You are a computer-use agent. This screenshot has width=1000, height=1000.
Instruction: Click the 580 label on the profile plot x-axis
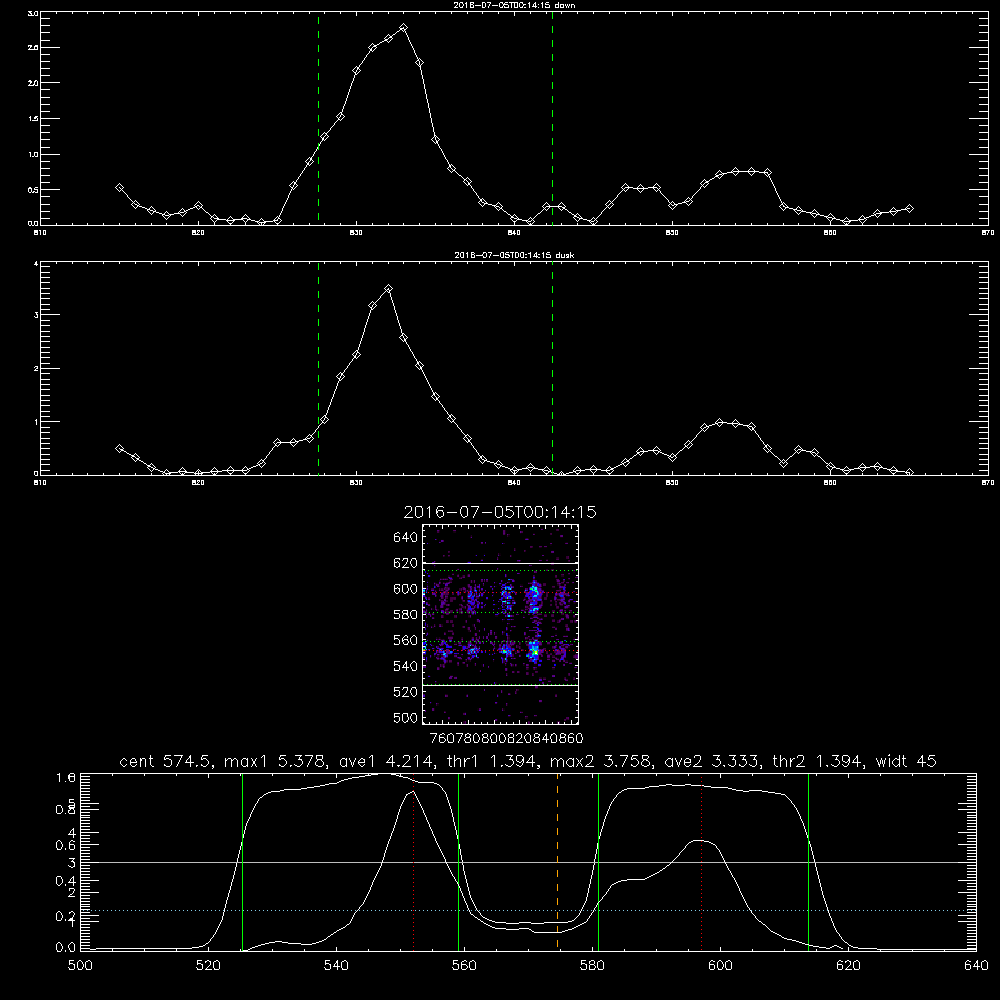592,966
